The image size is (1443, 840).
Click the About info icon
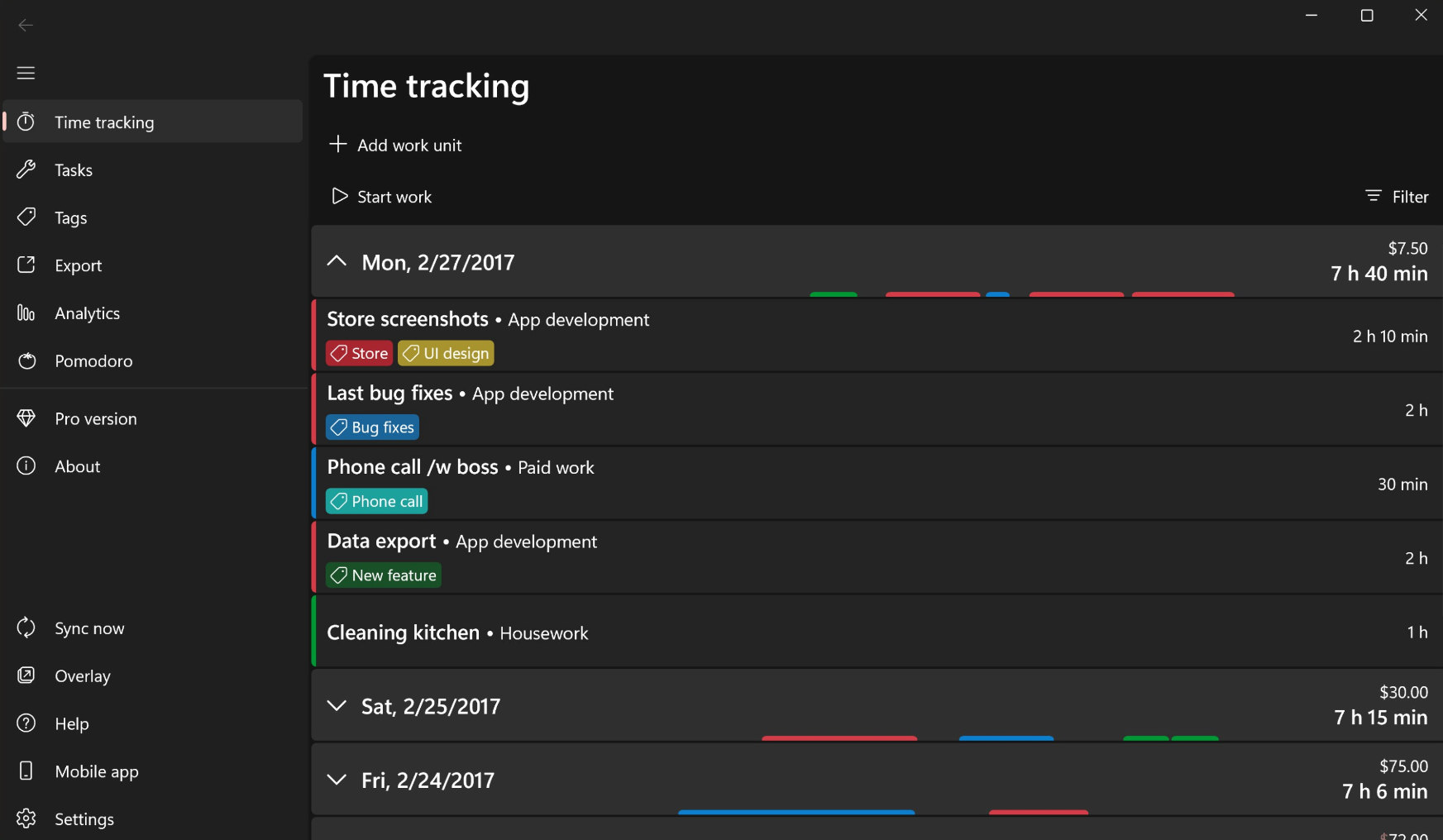pyautogui.click(x=26, y=465)
